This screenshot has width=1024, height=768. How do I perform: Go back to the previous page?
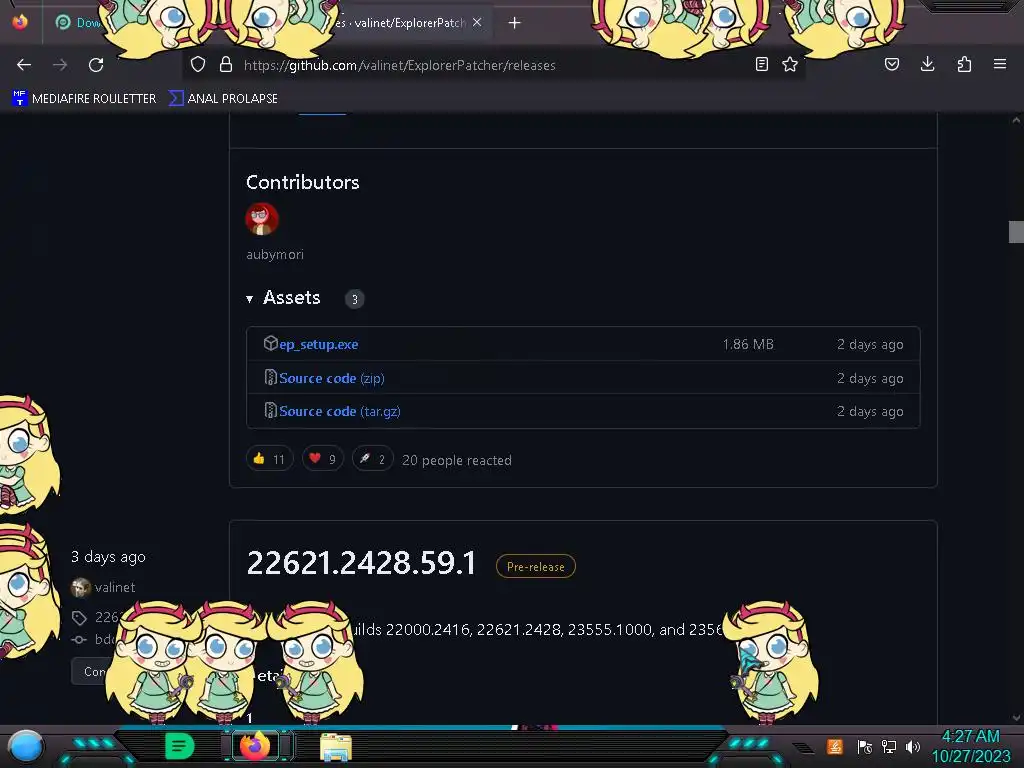point(24,65)
